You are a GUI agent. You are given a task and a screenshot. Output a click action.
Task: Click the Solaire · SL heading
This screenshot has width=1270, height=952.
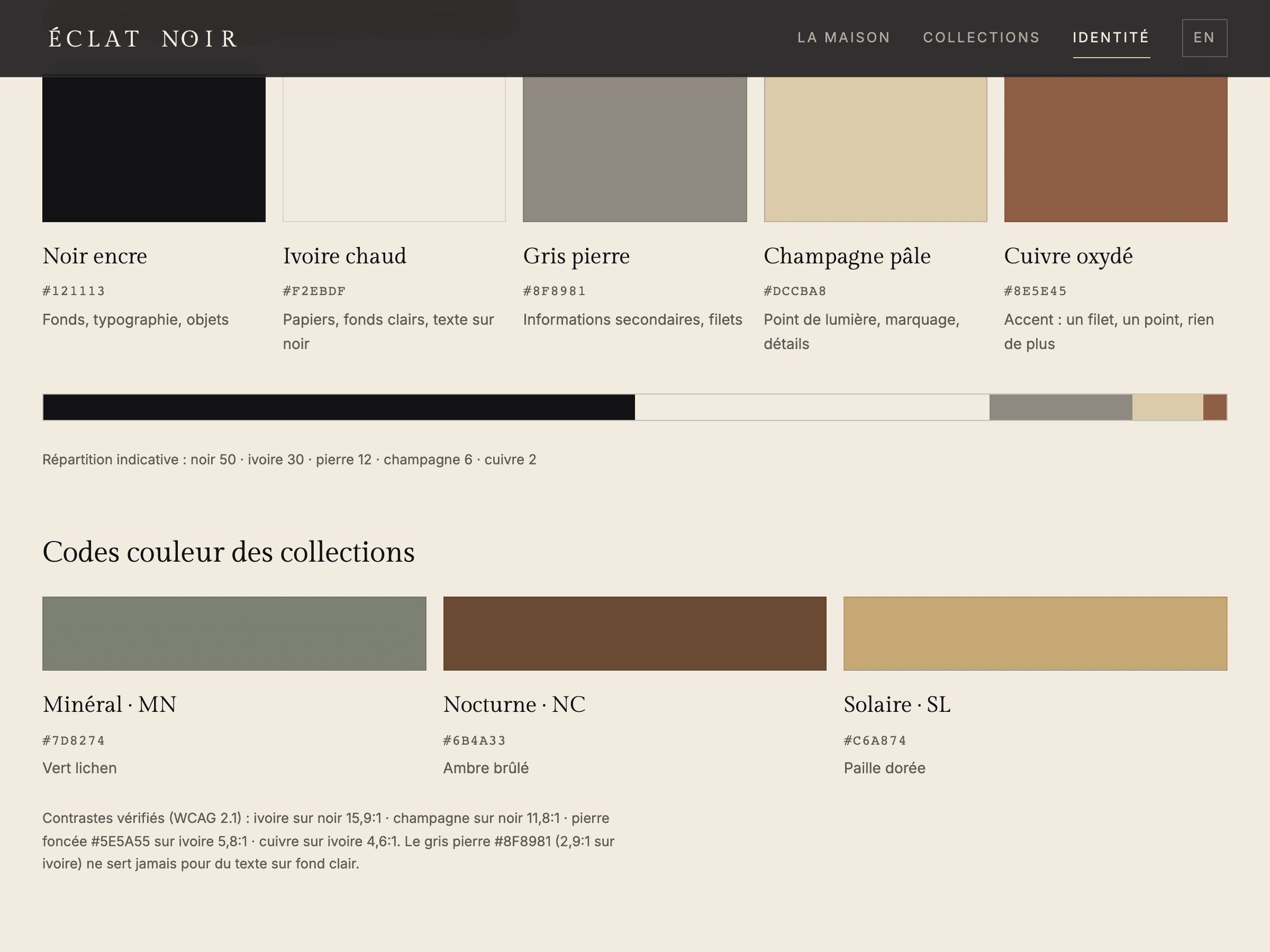tap(897, 704)
